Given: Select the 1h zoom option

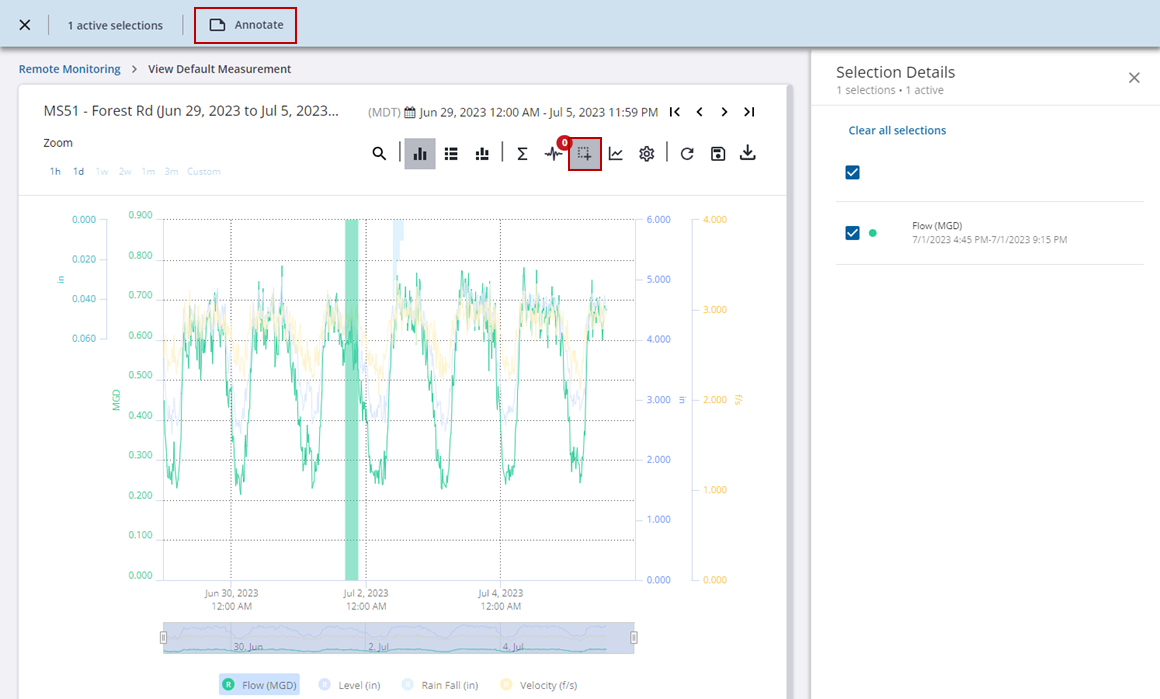Looking at the screenshot, I should pos(55,172).
